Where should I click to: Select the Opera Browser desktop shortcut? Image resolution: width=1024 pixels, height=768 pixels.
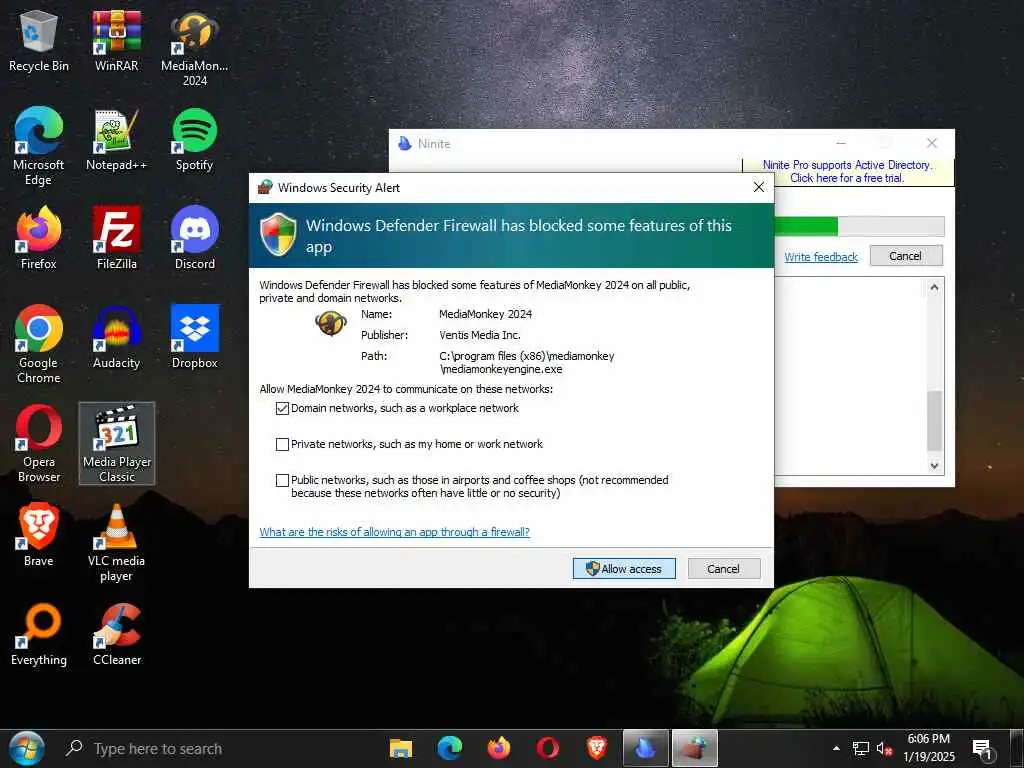[39, 443]
